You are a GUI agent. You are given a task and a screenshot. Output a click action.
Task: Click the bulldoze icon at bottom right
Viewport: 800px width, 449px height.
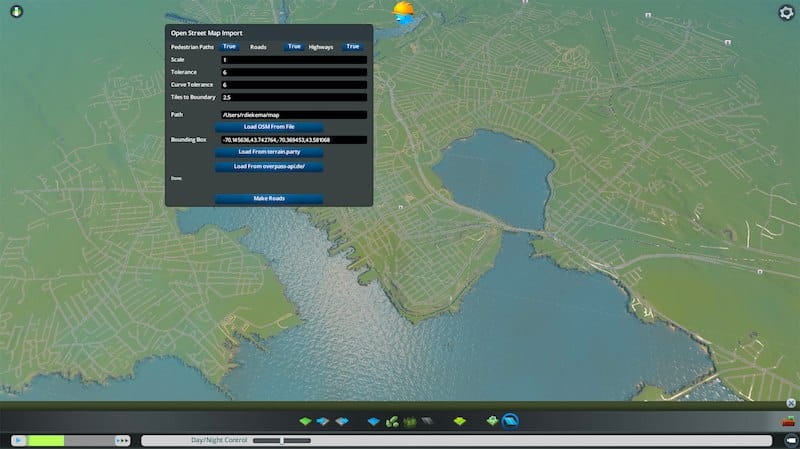(x=790, y=421)
